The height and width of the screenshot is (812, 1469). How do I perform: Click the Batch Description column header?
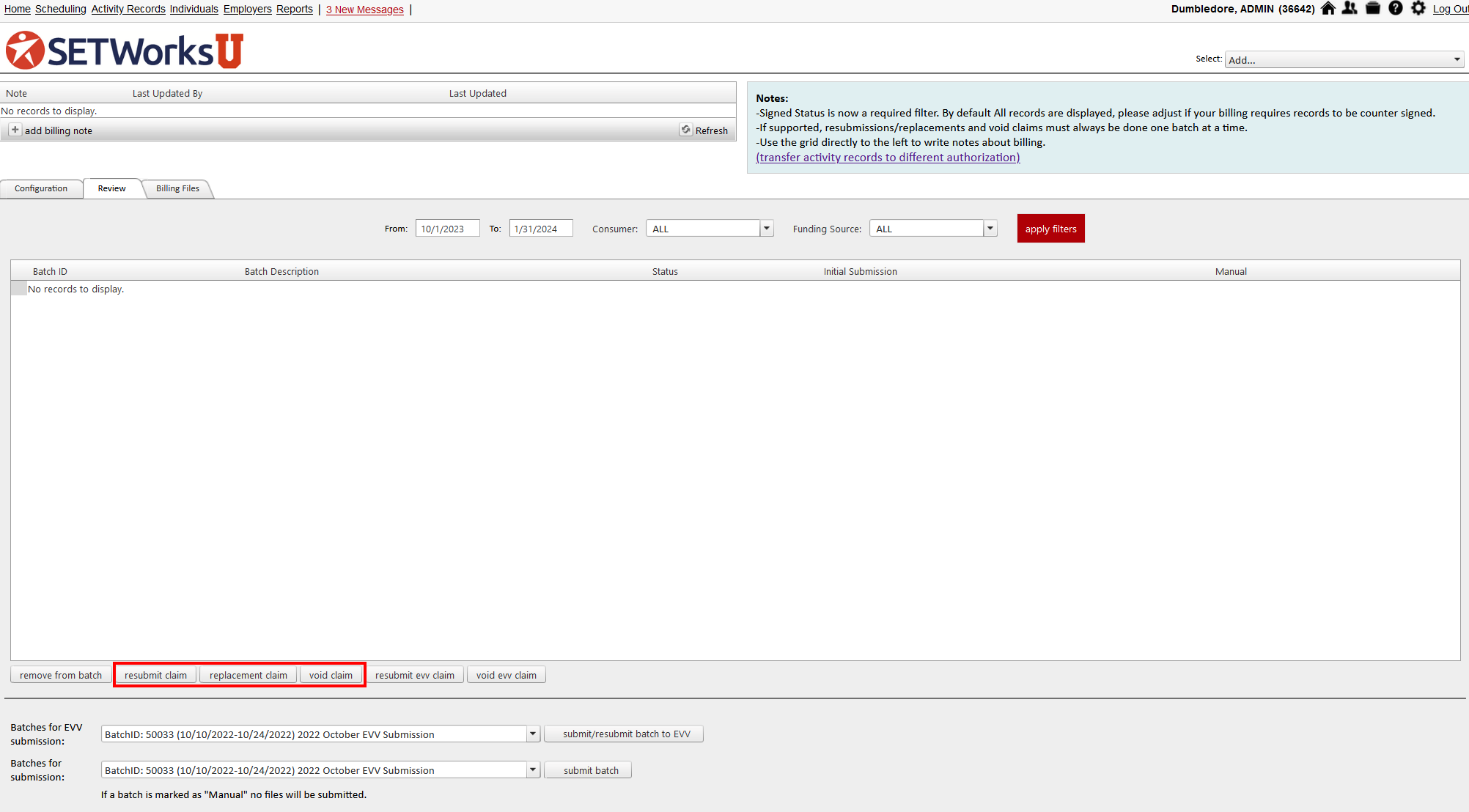(x=281, y=271)
